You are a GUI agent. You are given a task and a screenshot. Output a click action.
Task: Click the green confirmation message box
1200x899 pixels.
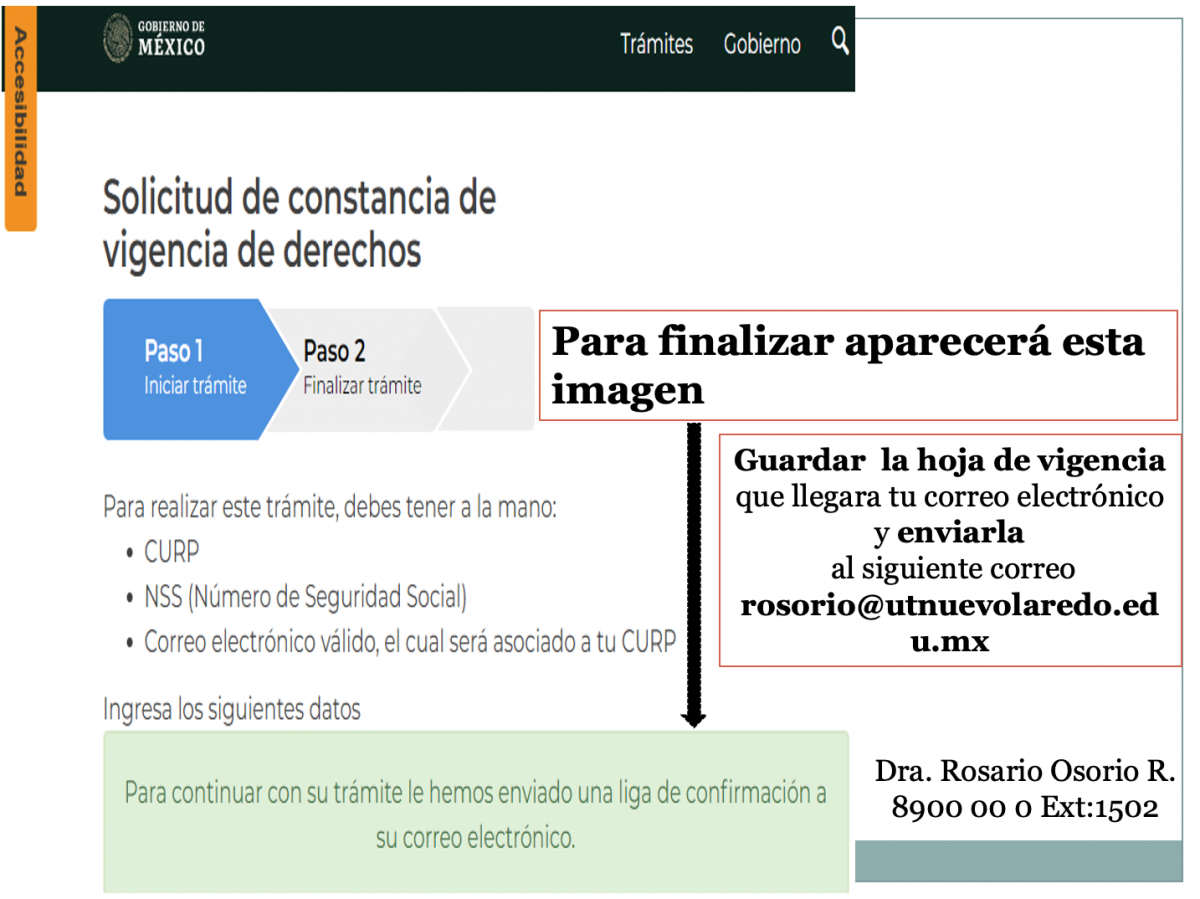(475, 813)
